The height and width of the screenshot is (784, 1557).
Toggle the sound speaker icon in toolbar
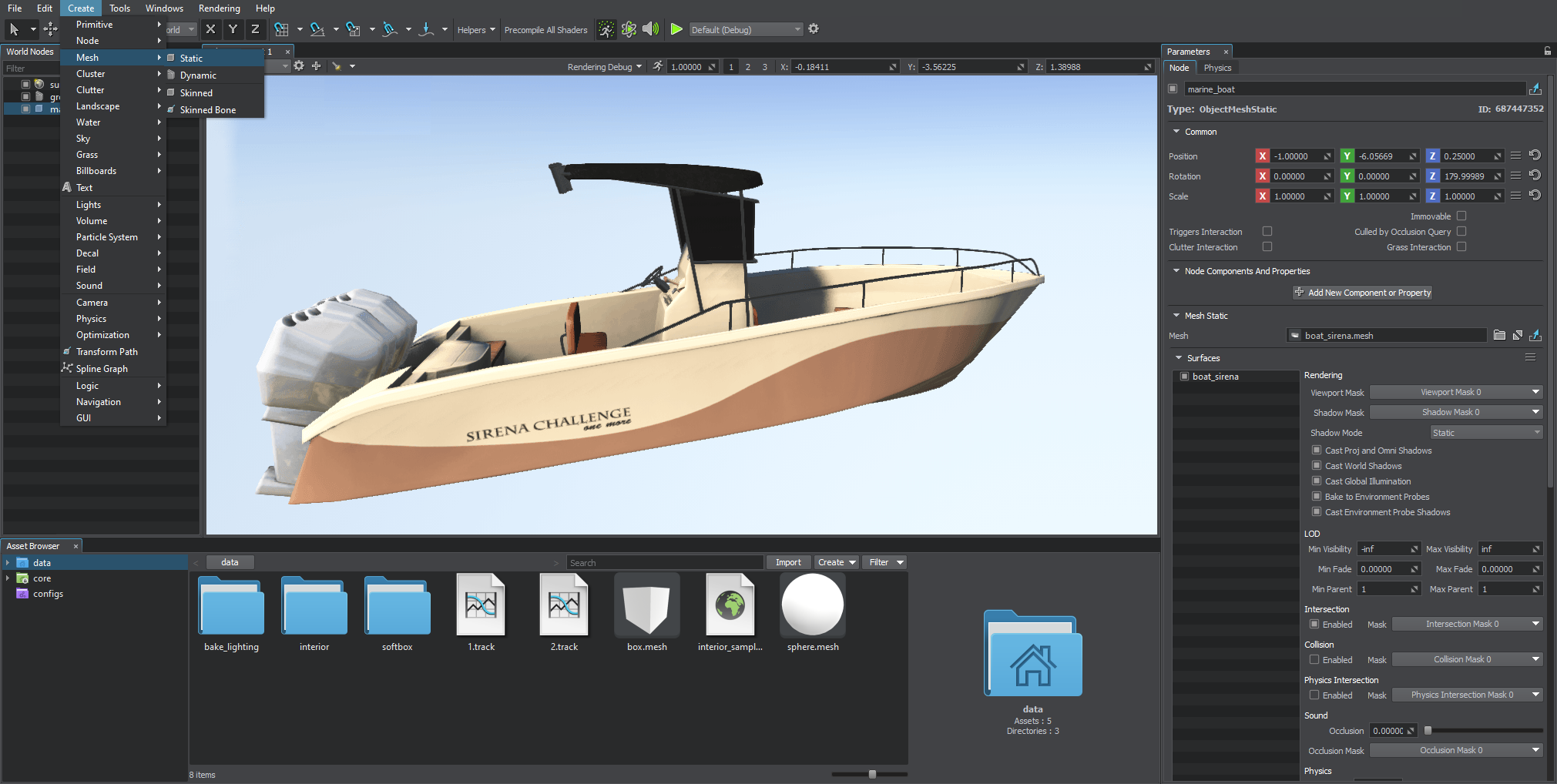[x=651, y=29]
